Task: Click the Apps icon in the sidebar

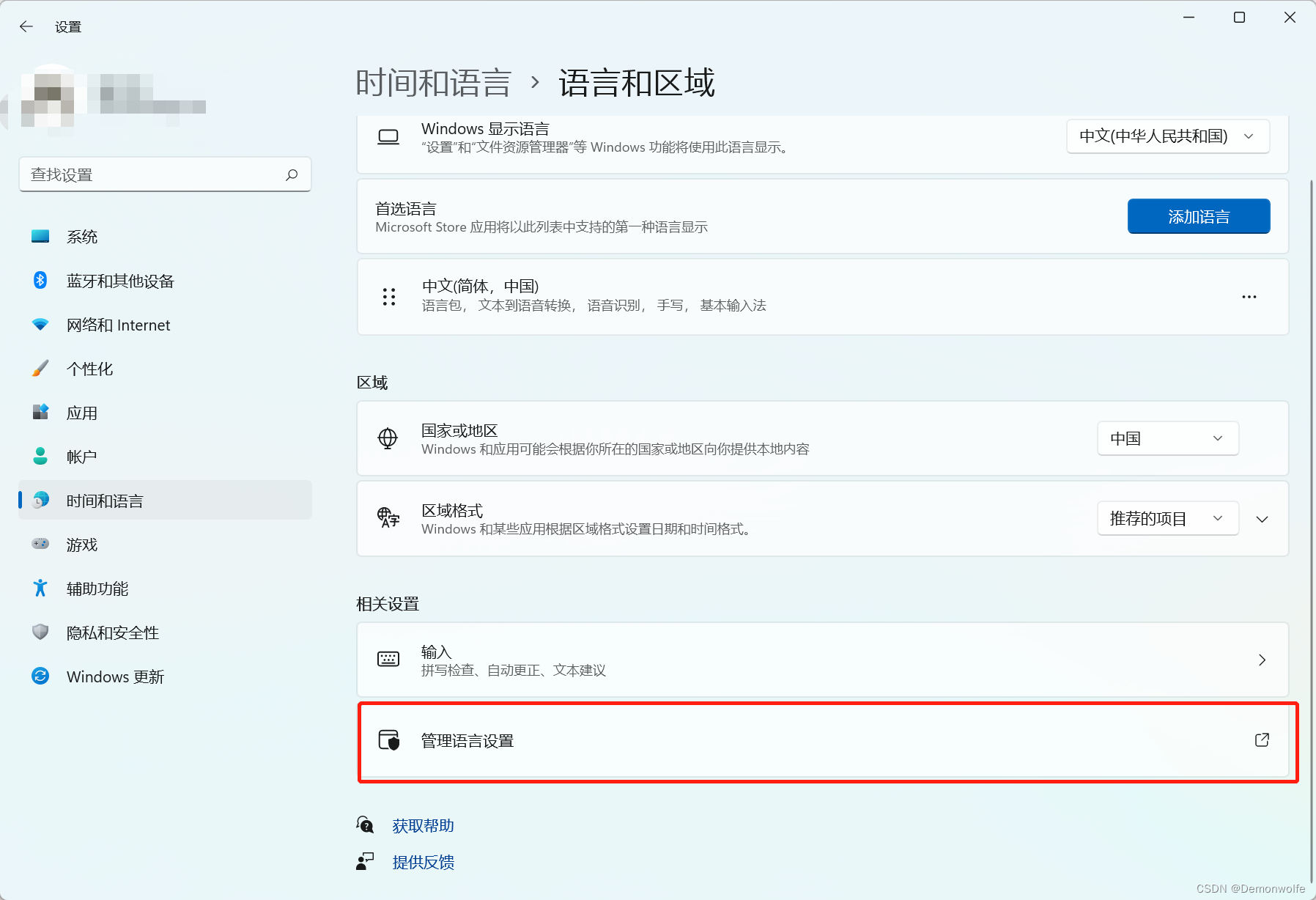Action: pyautogui.click(x=40, y=412)
